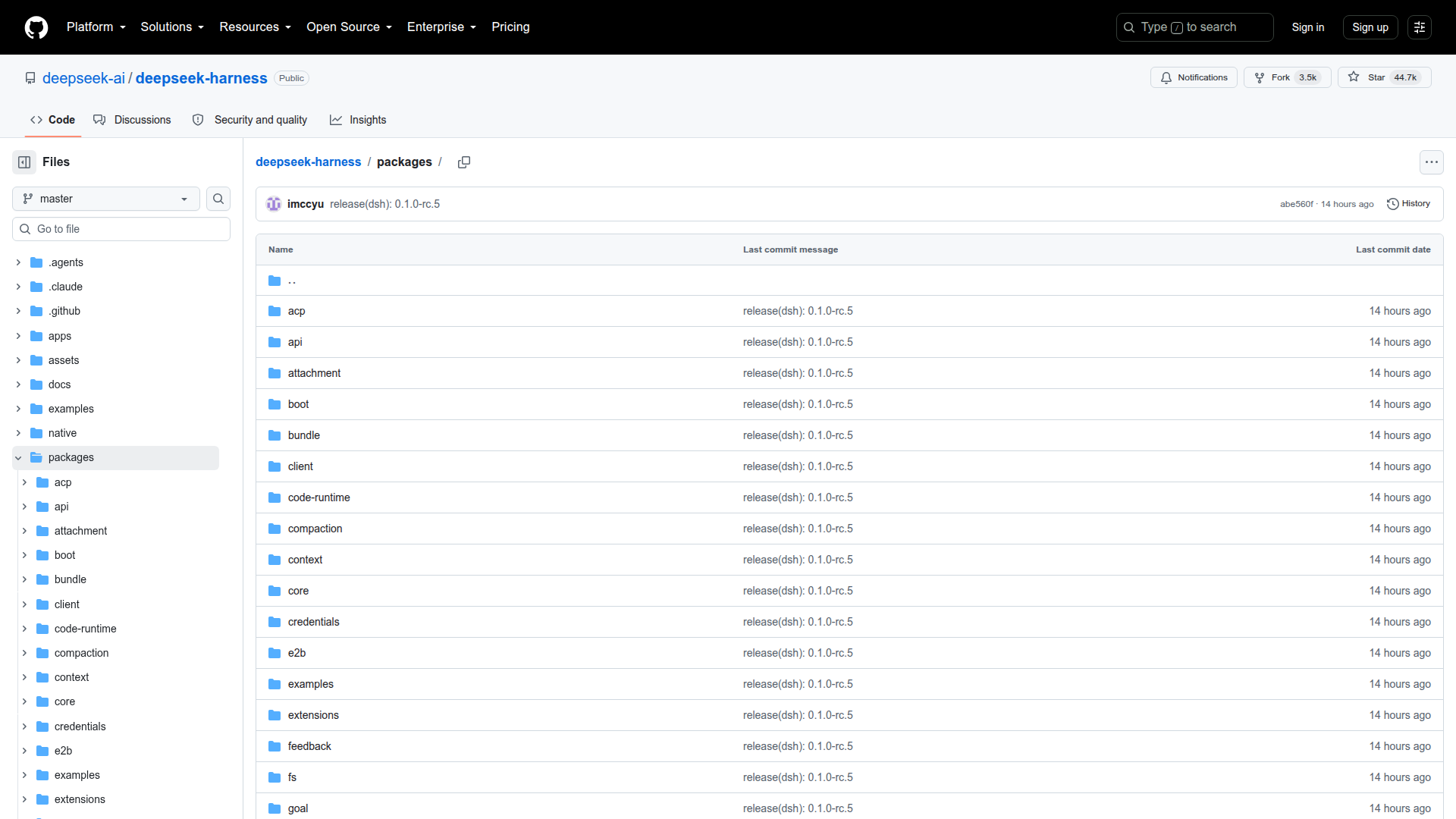Click the code-runtime folder icon in table
1456x819 pixels.
point(275,497)
